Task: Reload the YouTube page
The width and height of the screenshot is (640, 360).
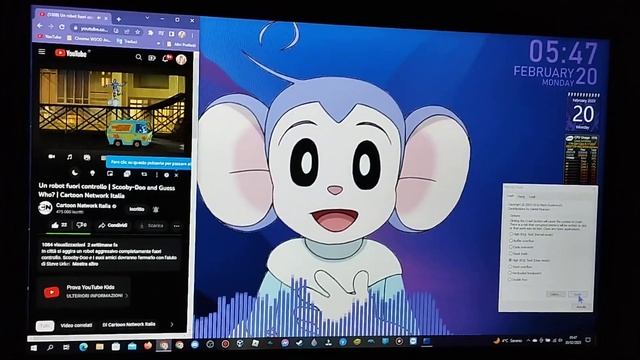Action: click(x=62, y=27)
